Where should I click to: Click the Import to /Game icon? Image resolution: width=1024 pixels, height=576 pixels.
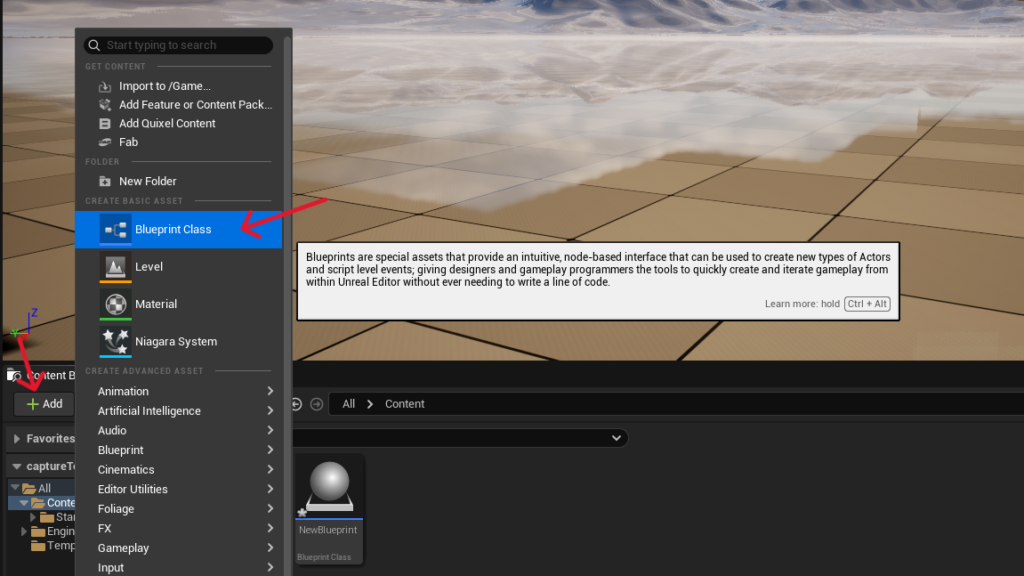(104, 86)
